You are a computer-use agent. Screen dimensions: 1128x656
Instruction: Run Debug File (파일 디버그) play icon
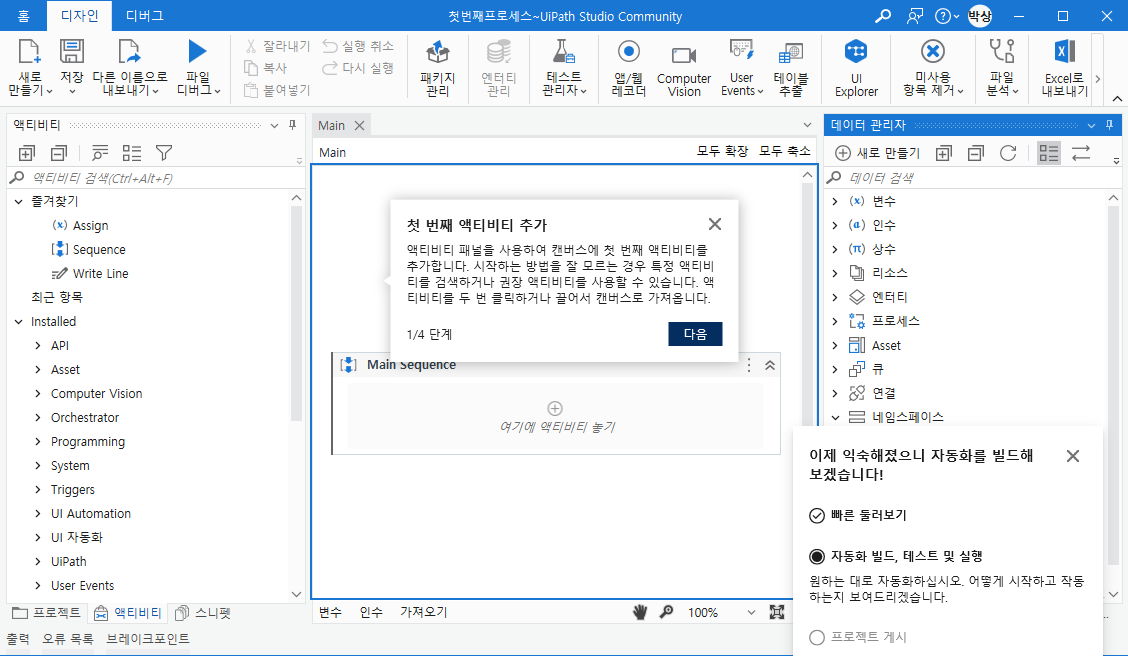pos(197,51)
